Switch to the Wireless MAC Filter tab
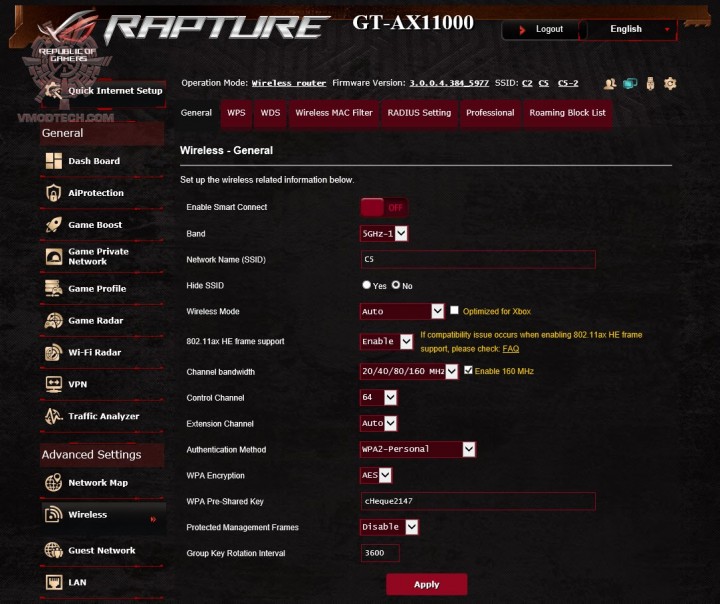The width and height of the screenshot is (720, 604). 334,113
